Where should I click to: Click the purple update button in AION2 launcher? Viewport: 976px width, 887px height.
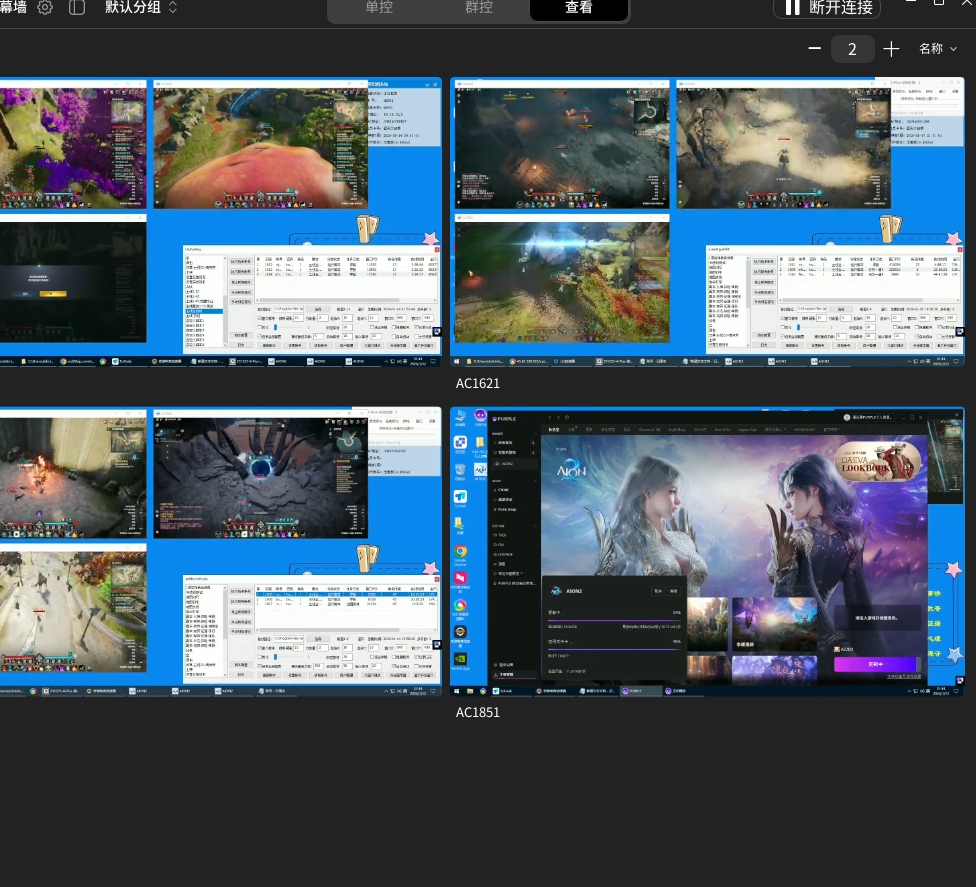pyautogui.click(x=876, y=664)
